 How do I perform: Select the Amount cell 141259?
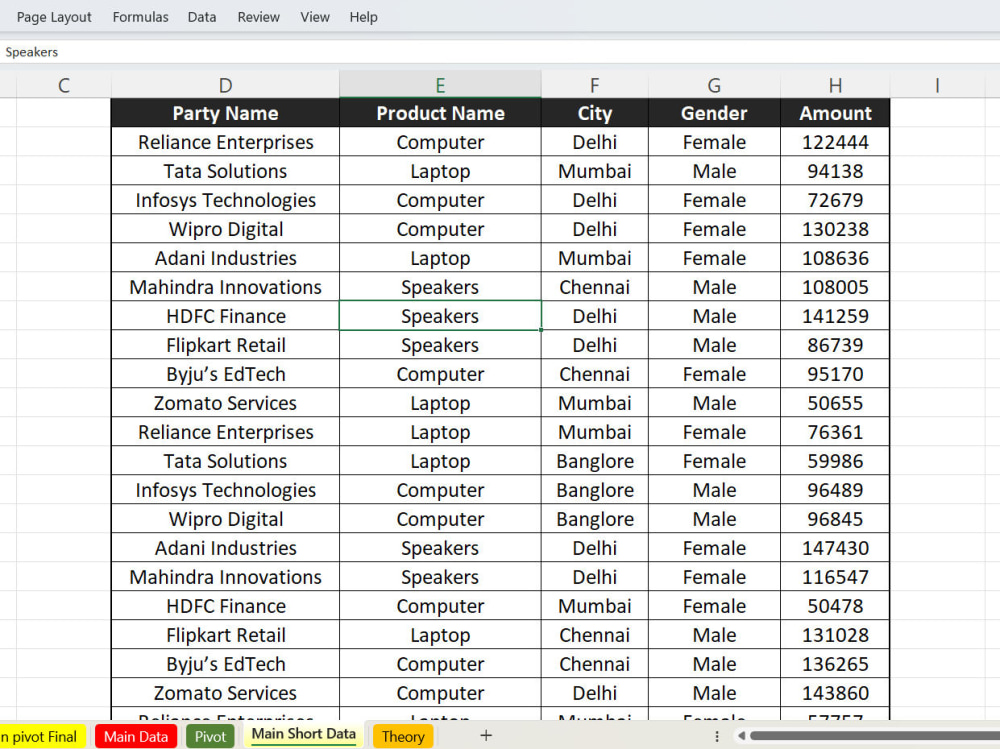point(835,316)
